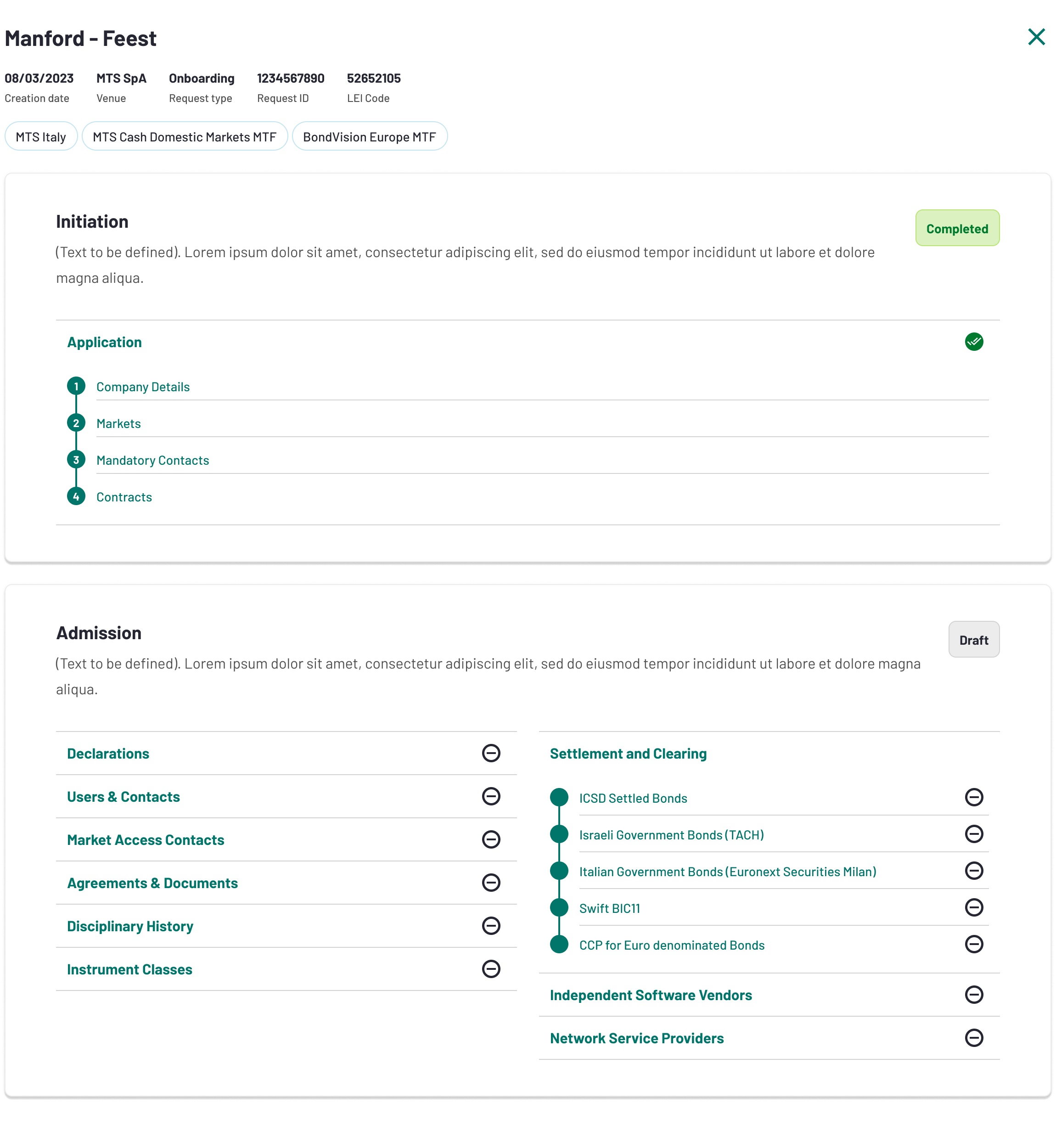Image resolution: width=1056 pixels, height=1148 pixels.
Task: Click Italian Government Bonds timeline dot
Action: click(559, 870)
